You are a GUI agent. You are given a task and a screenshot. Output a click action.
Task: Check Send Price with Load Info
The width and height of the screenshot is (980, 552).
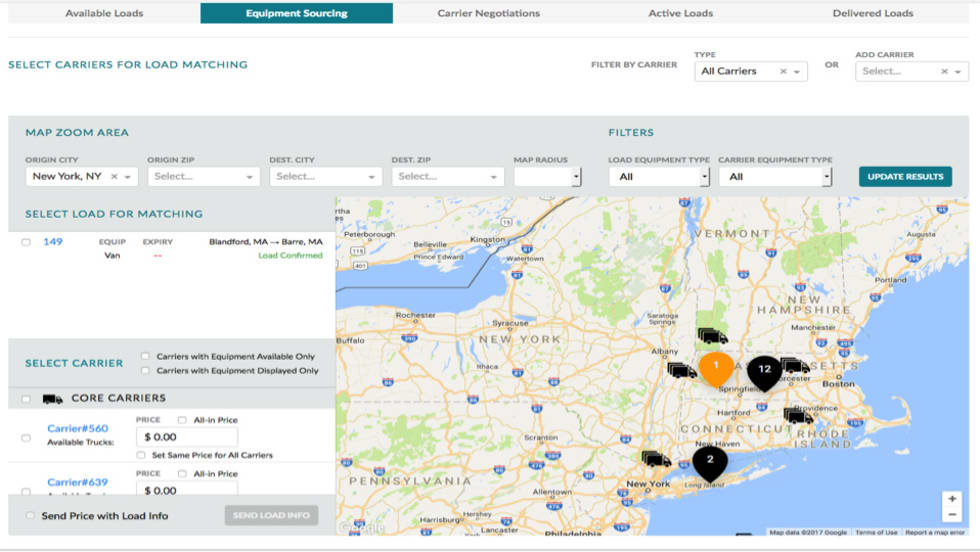point(31,516)
